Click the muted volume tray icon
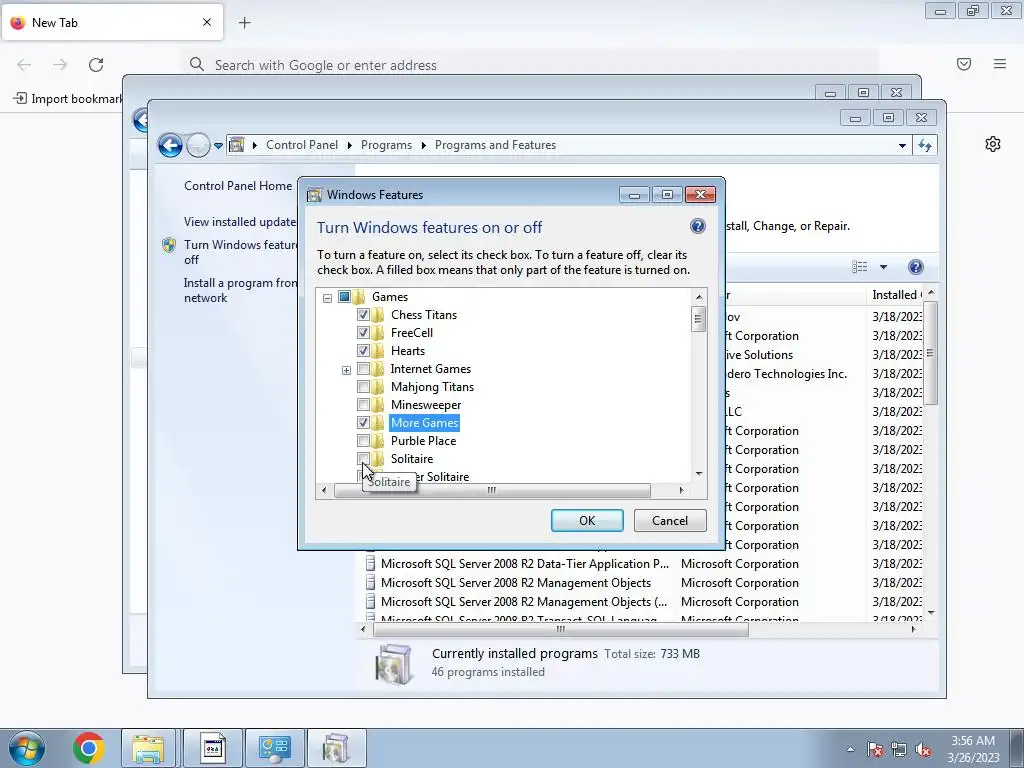Screen dimensions: 1024x768 tap(923, 749)
